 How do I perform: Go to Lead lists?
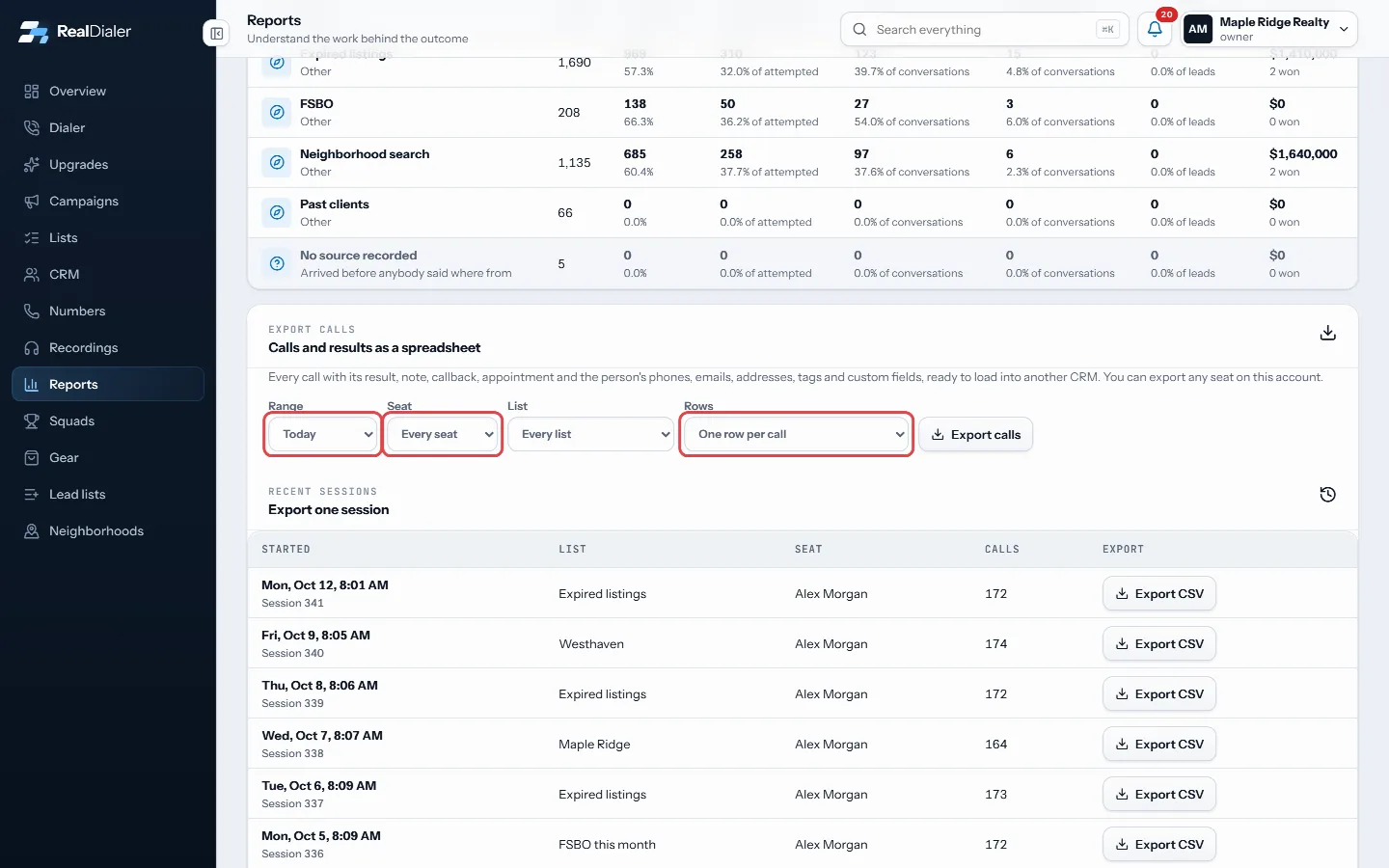point(108,495)
